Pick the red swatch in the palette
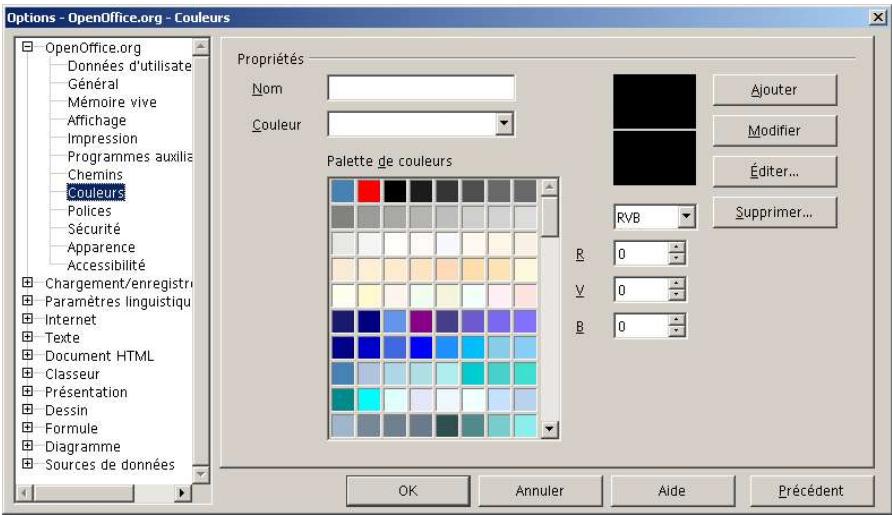 click(x=369, y=191)
